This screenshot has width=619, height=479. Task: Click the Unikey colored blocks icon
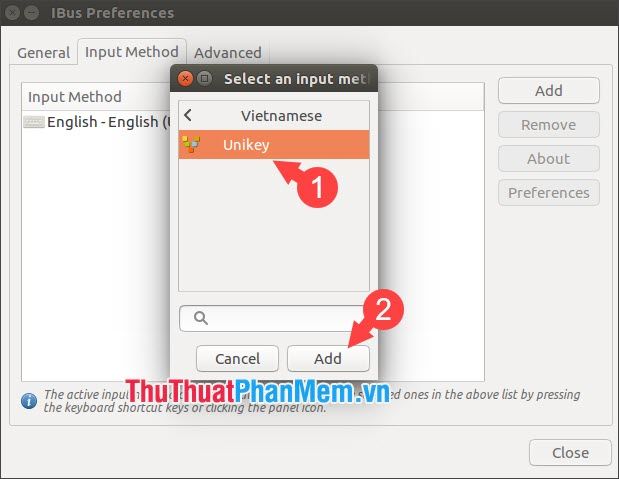[x=191, y=144]
